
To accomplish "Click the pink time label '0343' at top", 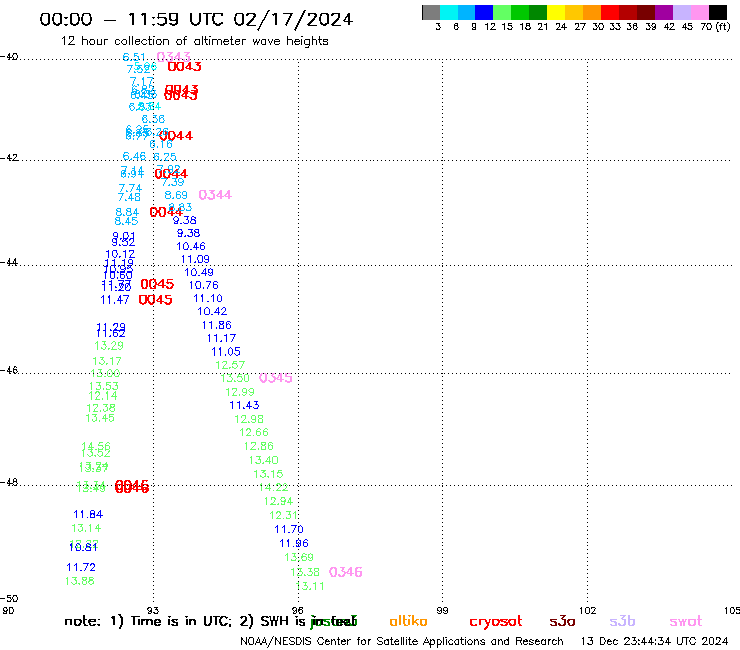I will click(174, 57).
